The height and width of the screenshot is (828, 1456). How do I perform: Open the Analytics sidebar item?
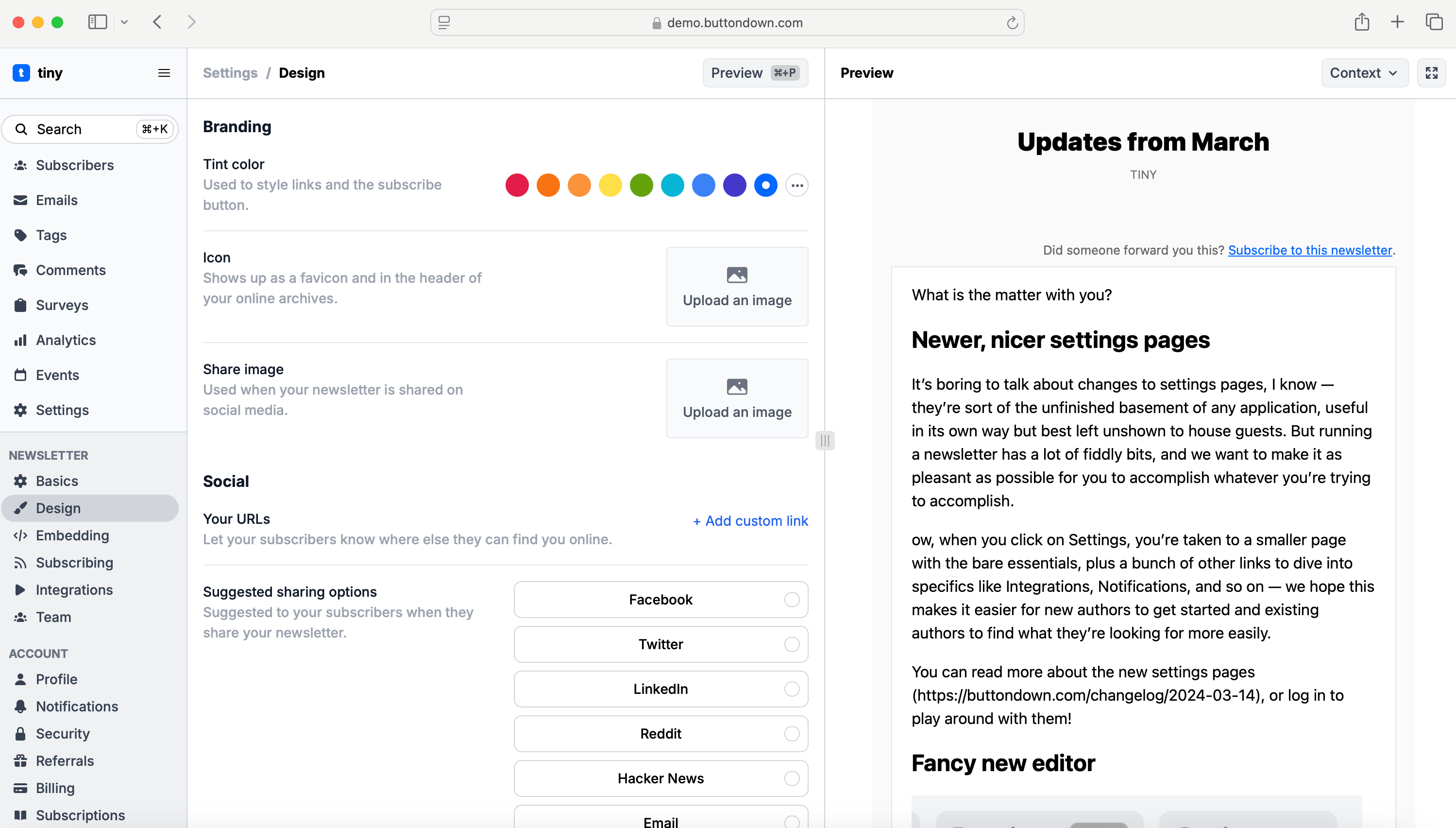66,340
